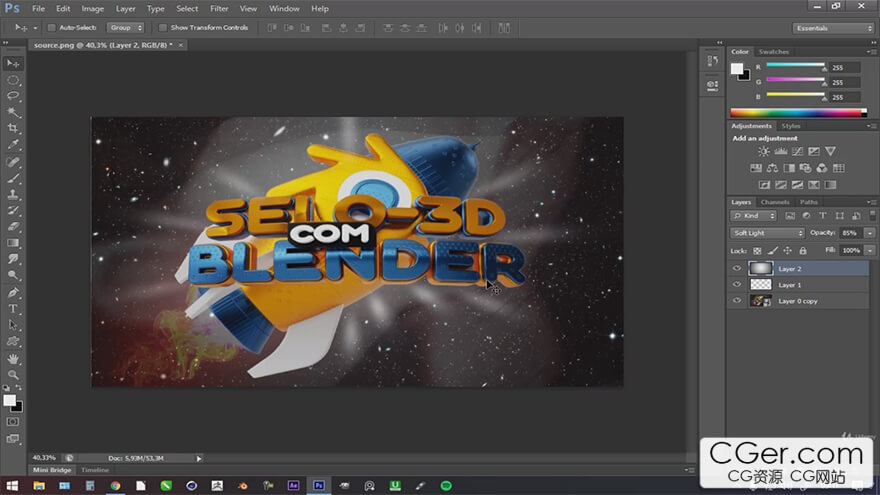
Task: Select the Zoom tool in the toolbox
Action: 13,374
